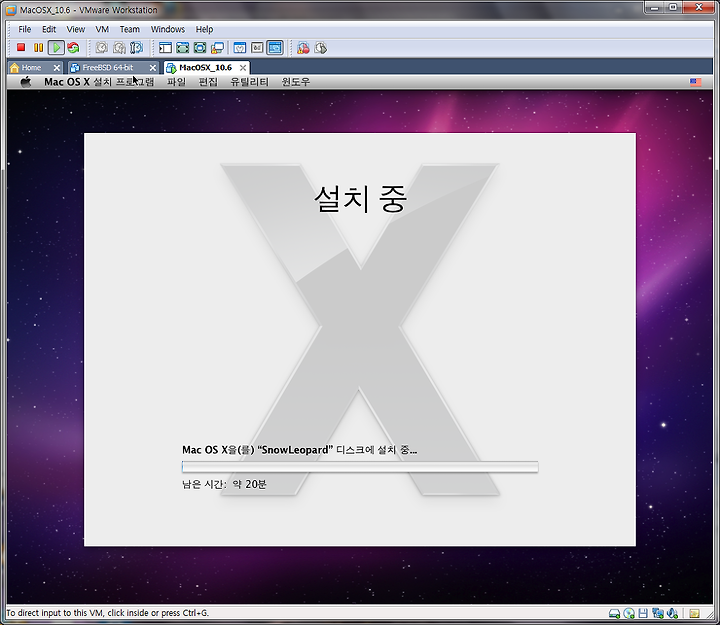The image size is (720, 625).
Task: Click the 남은 시간: 약 20분 text
Action: [x=224, y=484]
